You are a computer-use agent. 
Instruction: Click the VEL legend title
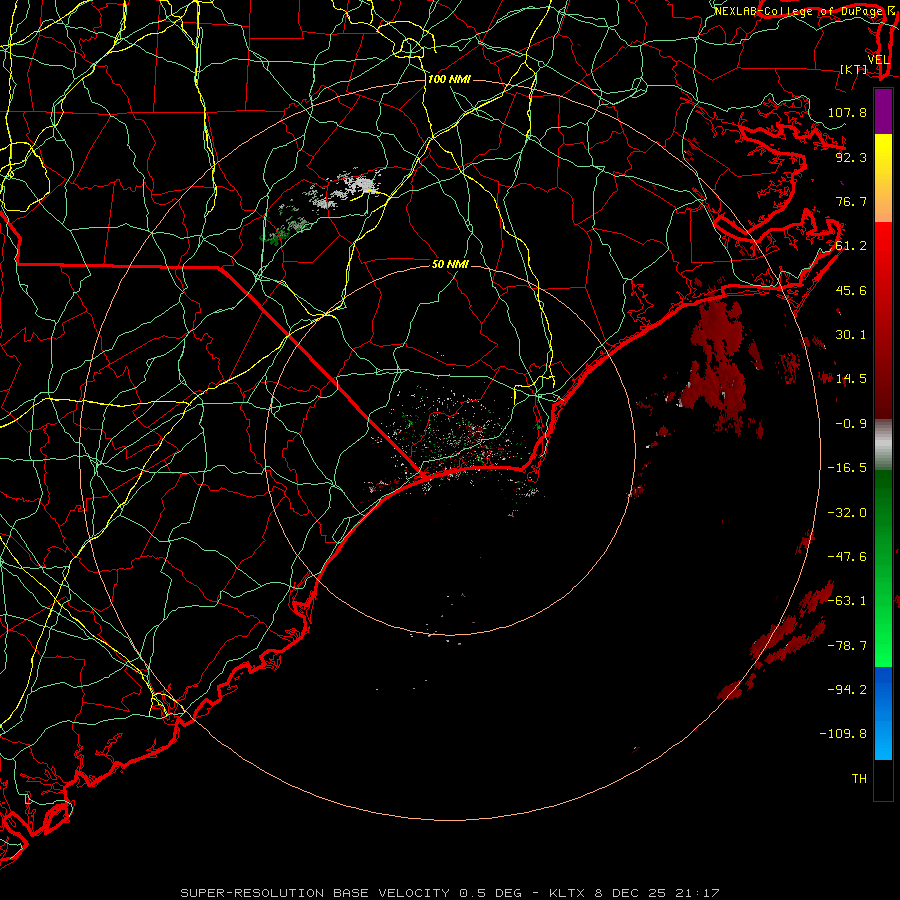[878, 60]
